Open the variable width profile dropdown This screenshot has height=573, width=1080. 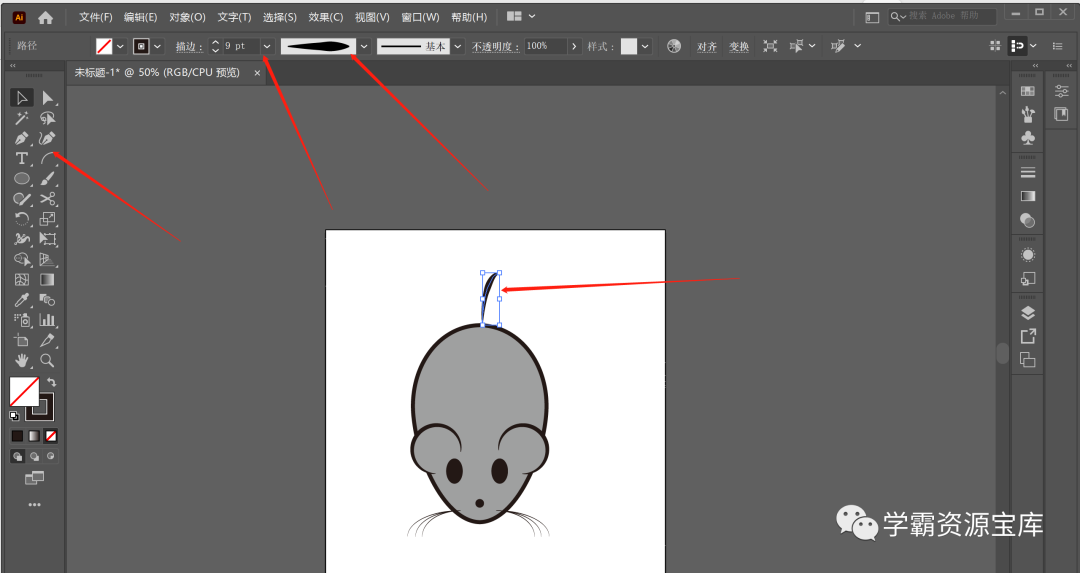pyautogui.click(x=364, y=46)
